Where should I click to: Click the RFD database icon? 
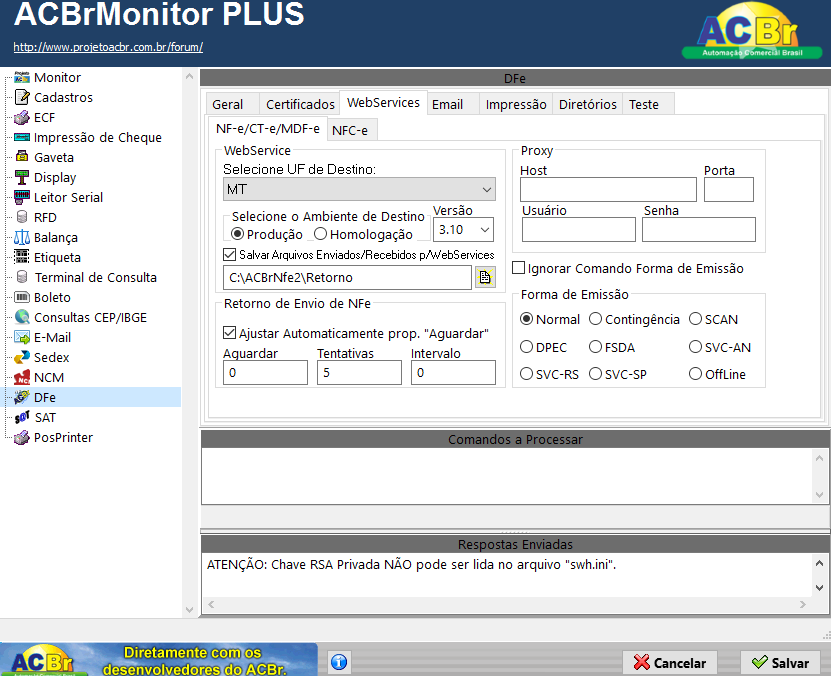click(22, 218)
